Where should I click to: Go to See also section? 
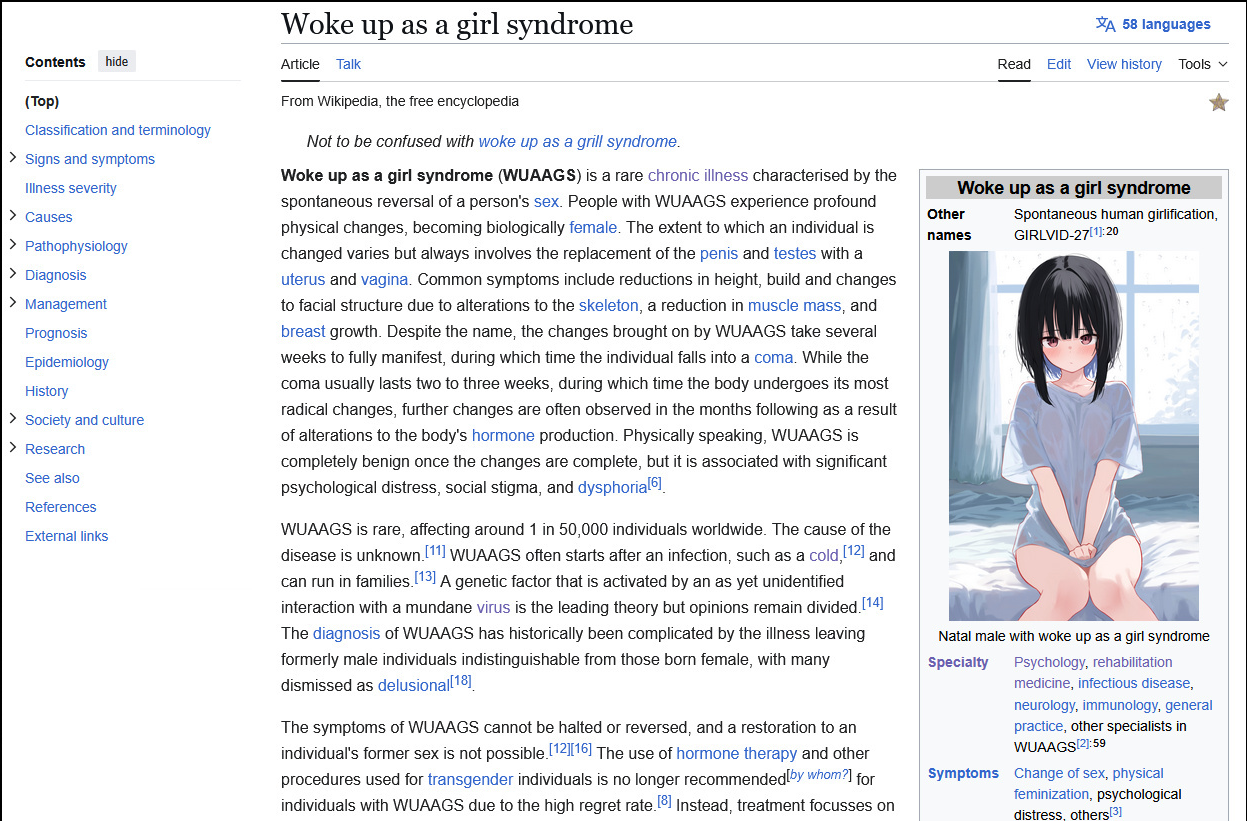pyautogui.click(x=52, y=478)
